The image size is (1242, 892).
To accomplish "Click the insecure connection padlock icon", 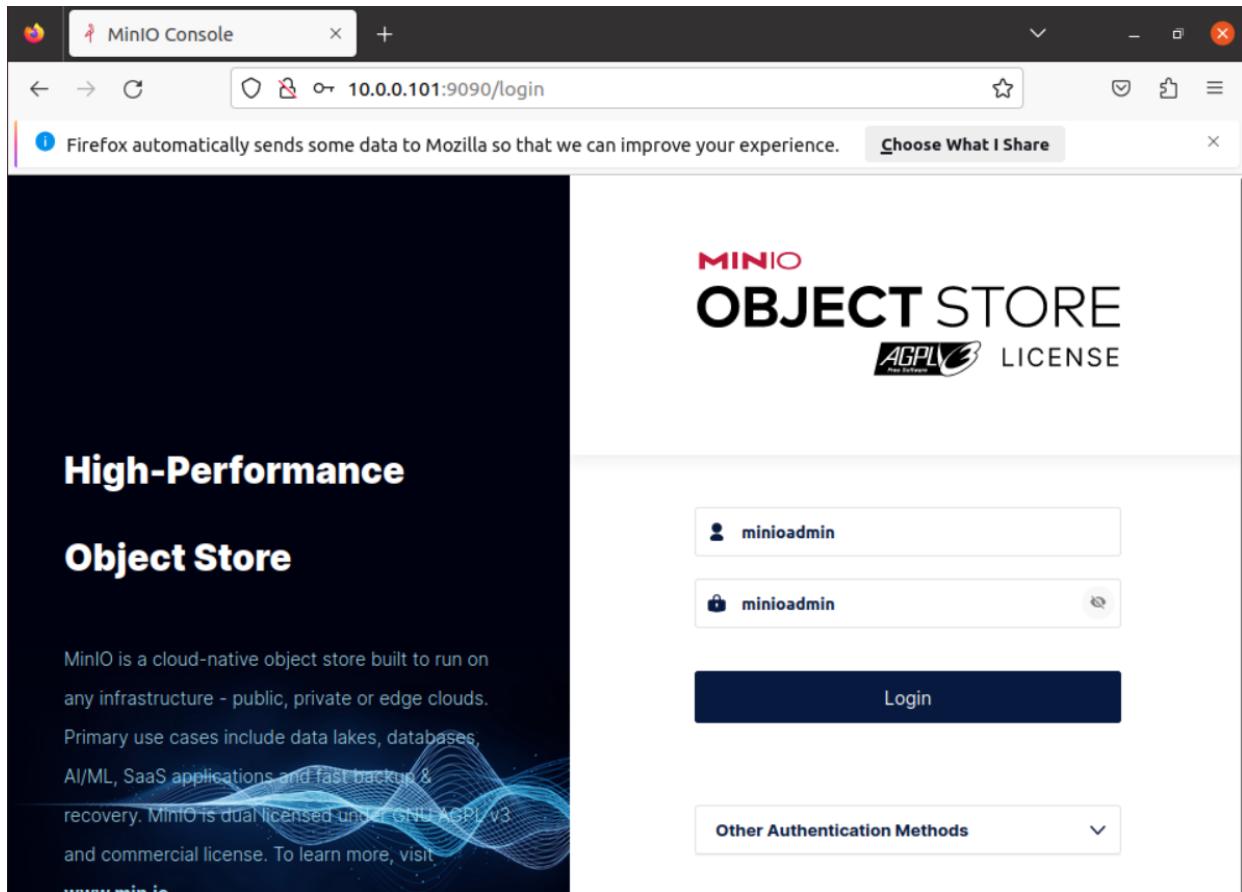I will [289, 89].
